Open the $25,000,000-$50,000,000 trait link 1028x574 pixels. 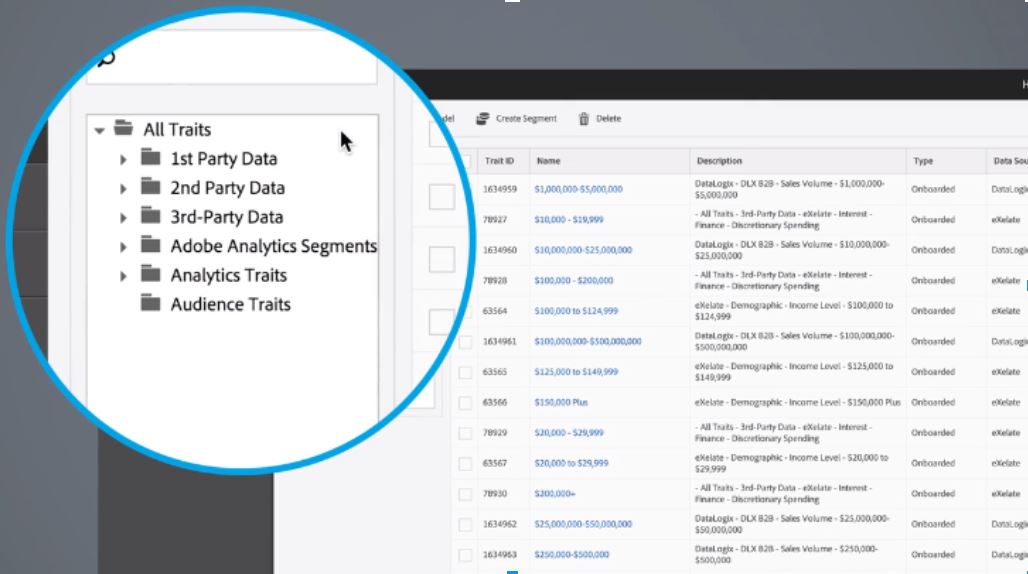tap(583, 524)
